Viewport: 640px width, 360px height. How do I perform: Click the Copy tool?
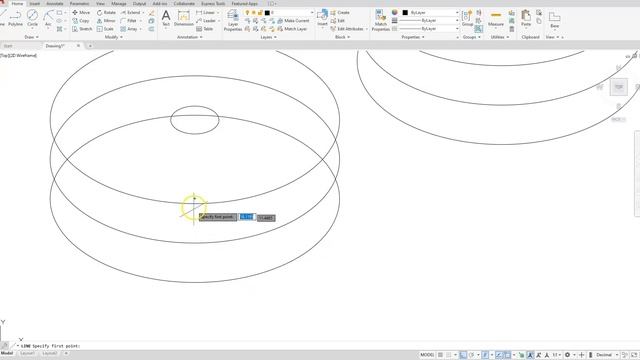(81, 20)
